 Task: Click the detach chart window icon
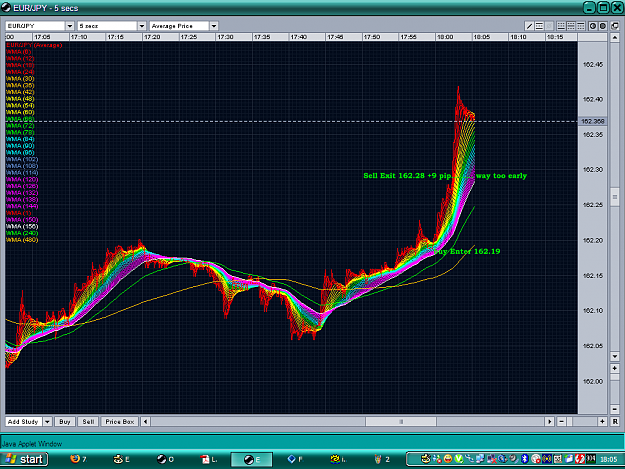[615, 26]
